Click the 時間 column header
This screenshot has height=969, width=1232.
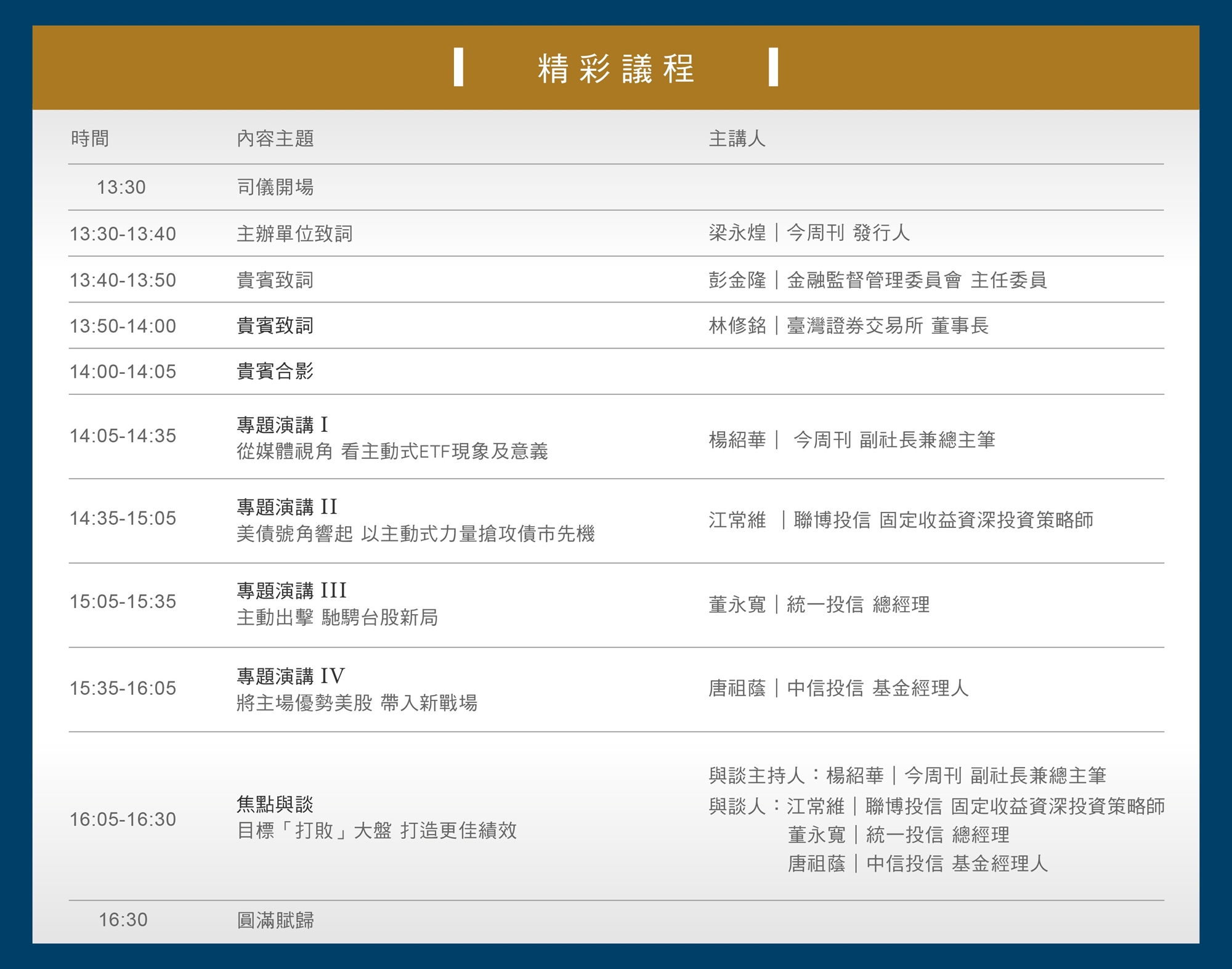click(90, 139)
